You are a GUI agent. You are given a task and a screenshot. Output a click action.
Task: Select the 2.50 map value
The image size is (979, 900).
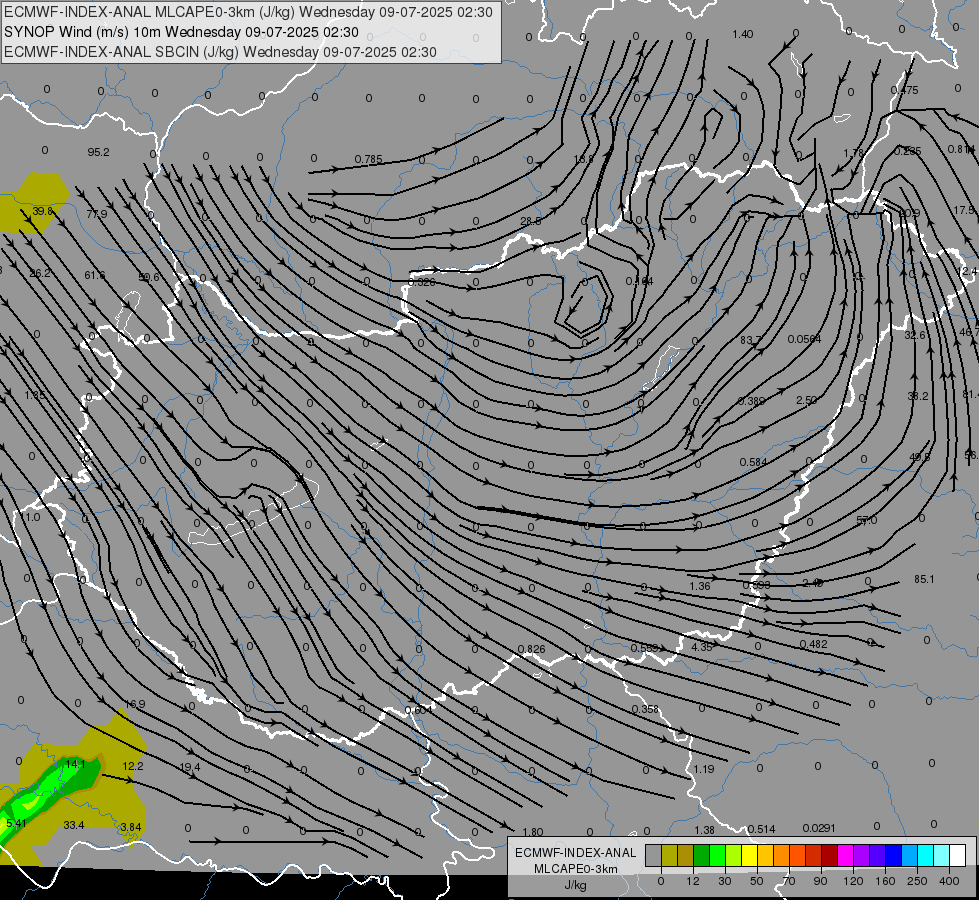[807, 400]
